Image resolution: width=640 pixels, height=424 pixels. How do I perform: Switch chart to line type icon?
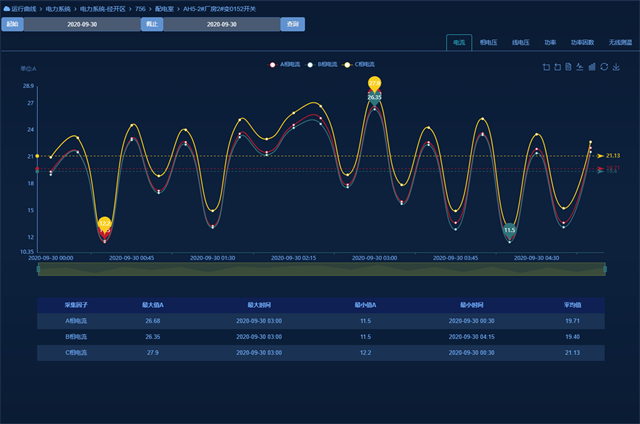tap(580, 67)
